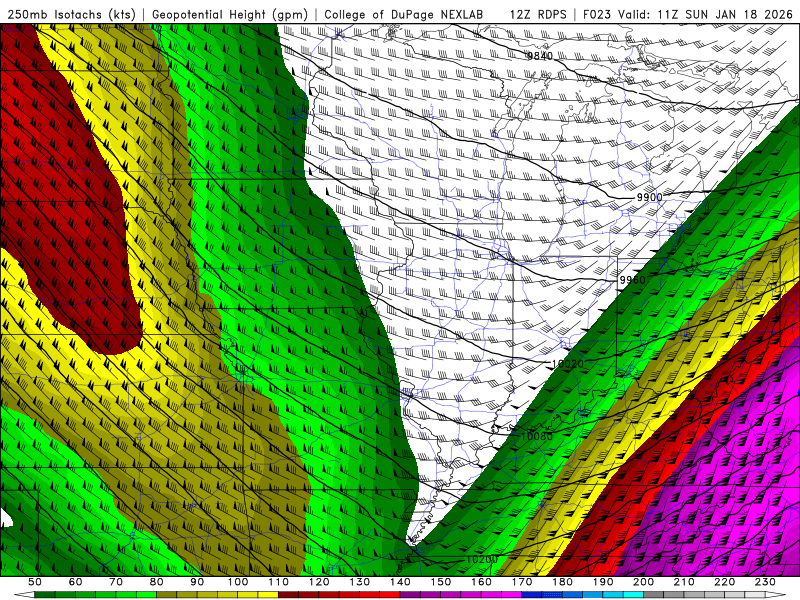Screen dimensions: 800x600
Task: Click the 160 knot legend label
Action: [x=482, y=582]
